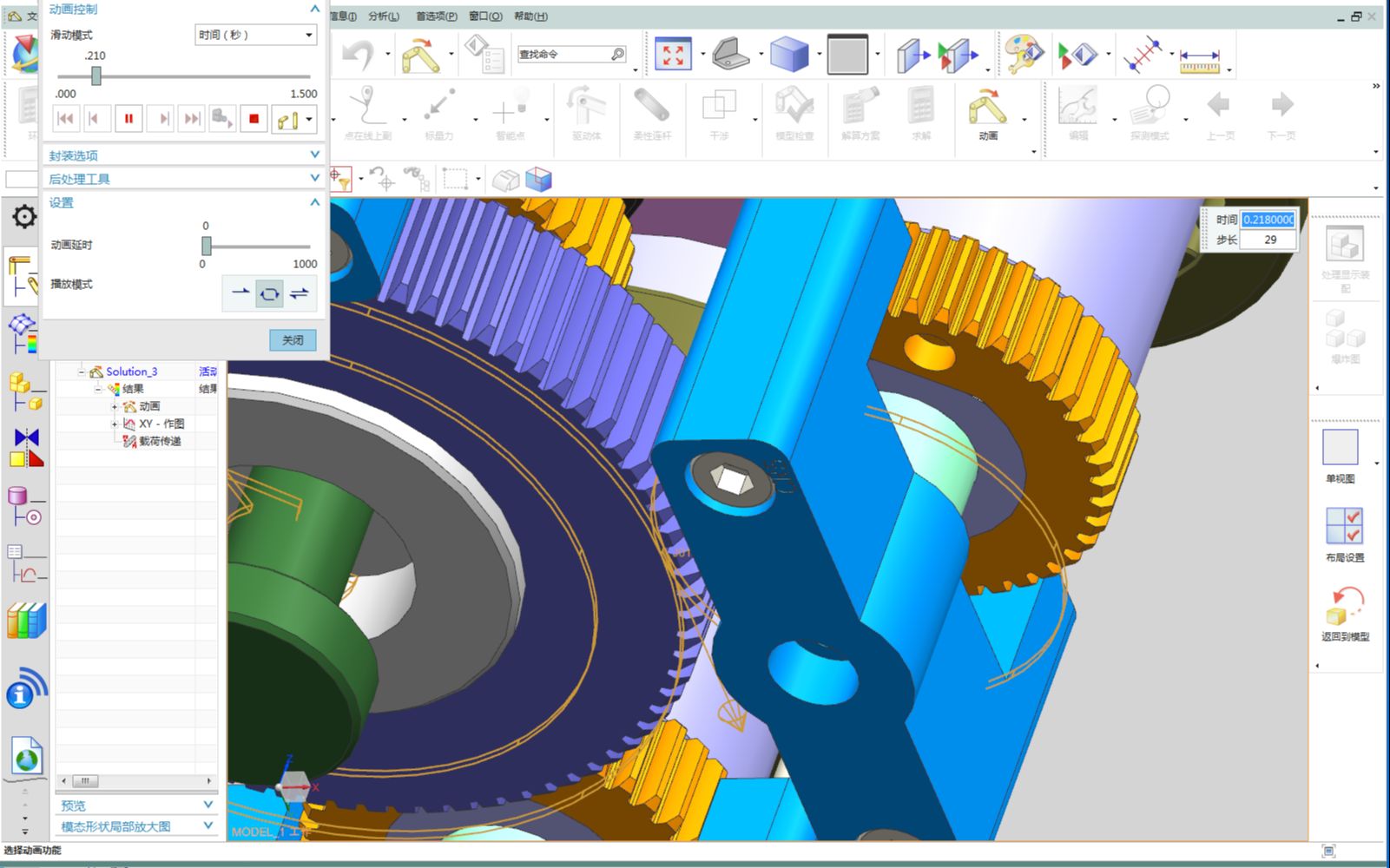Open the 分析(L) menu

click(384, 16)
